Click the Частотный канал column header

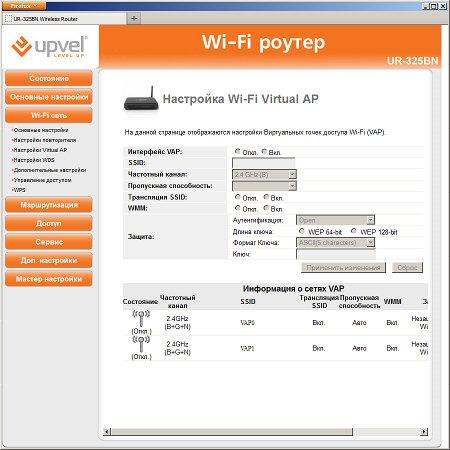pyautogui.click(x=177, y=302)
